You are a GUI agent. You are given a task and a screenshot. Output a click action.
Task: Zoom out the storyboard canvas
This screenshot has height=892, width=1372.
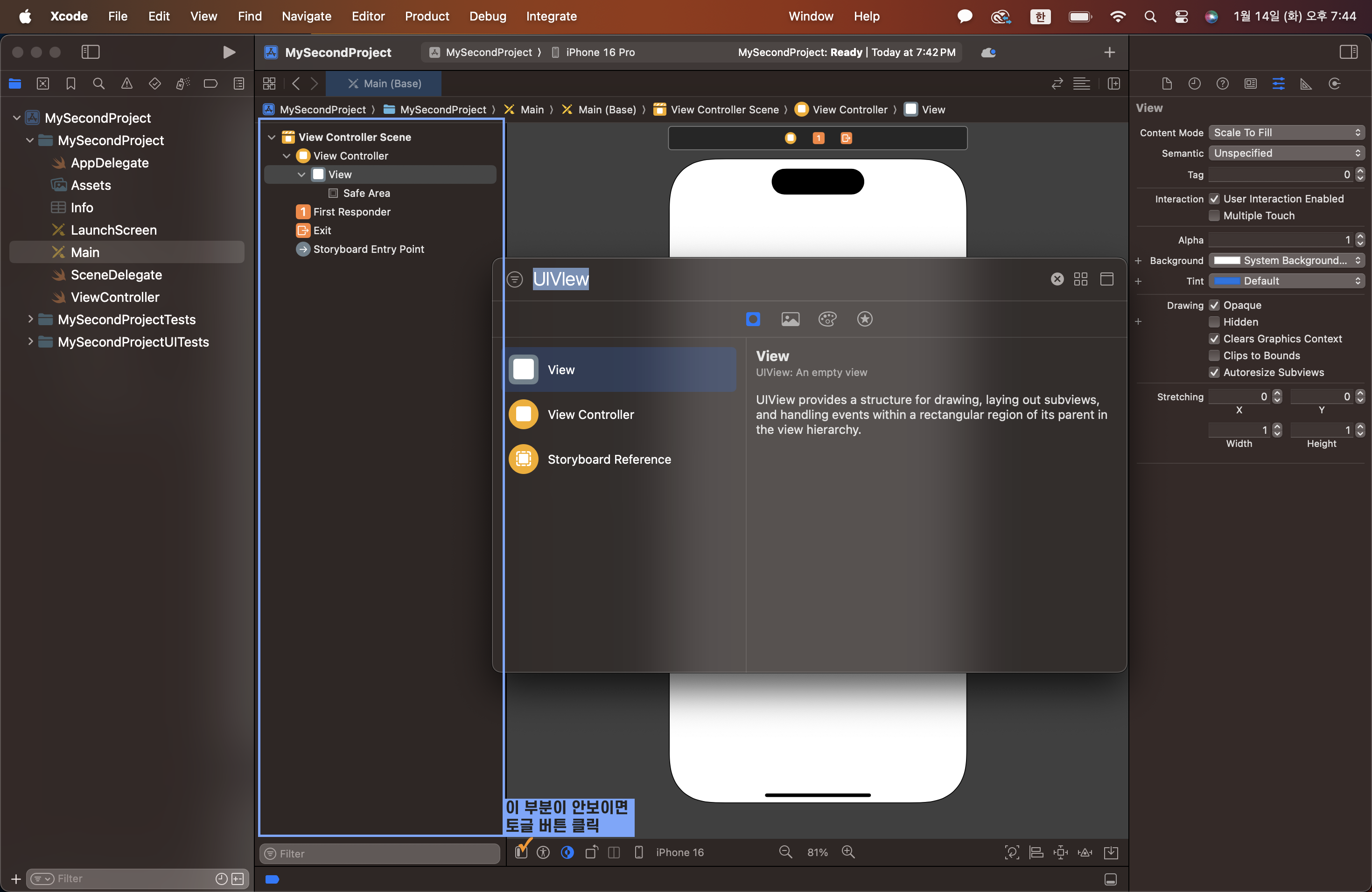click(785, 852)
